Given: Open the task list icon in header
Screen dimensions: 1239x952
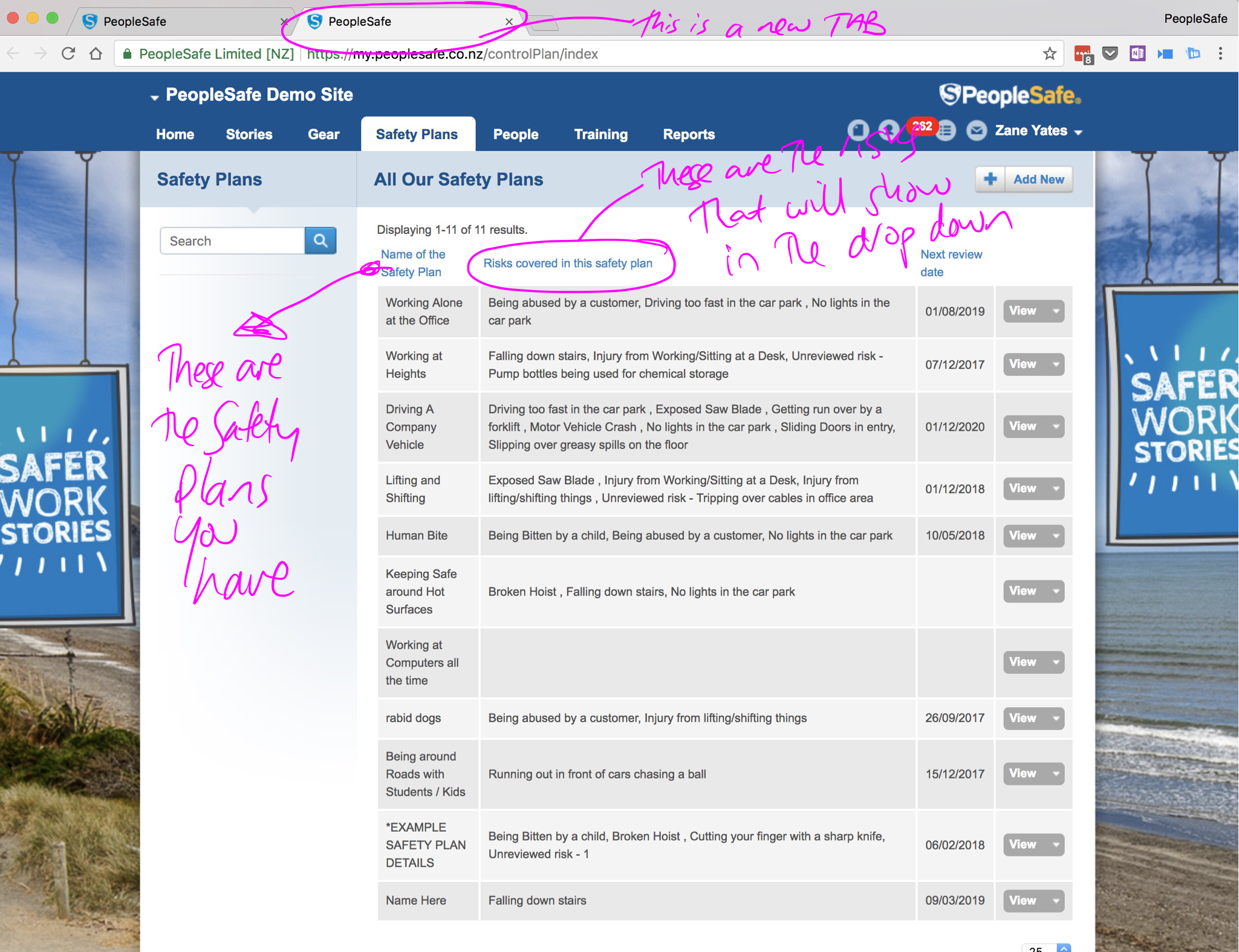Looking at the screenshot, I should 946,130.
